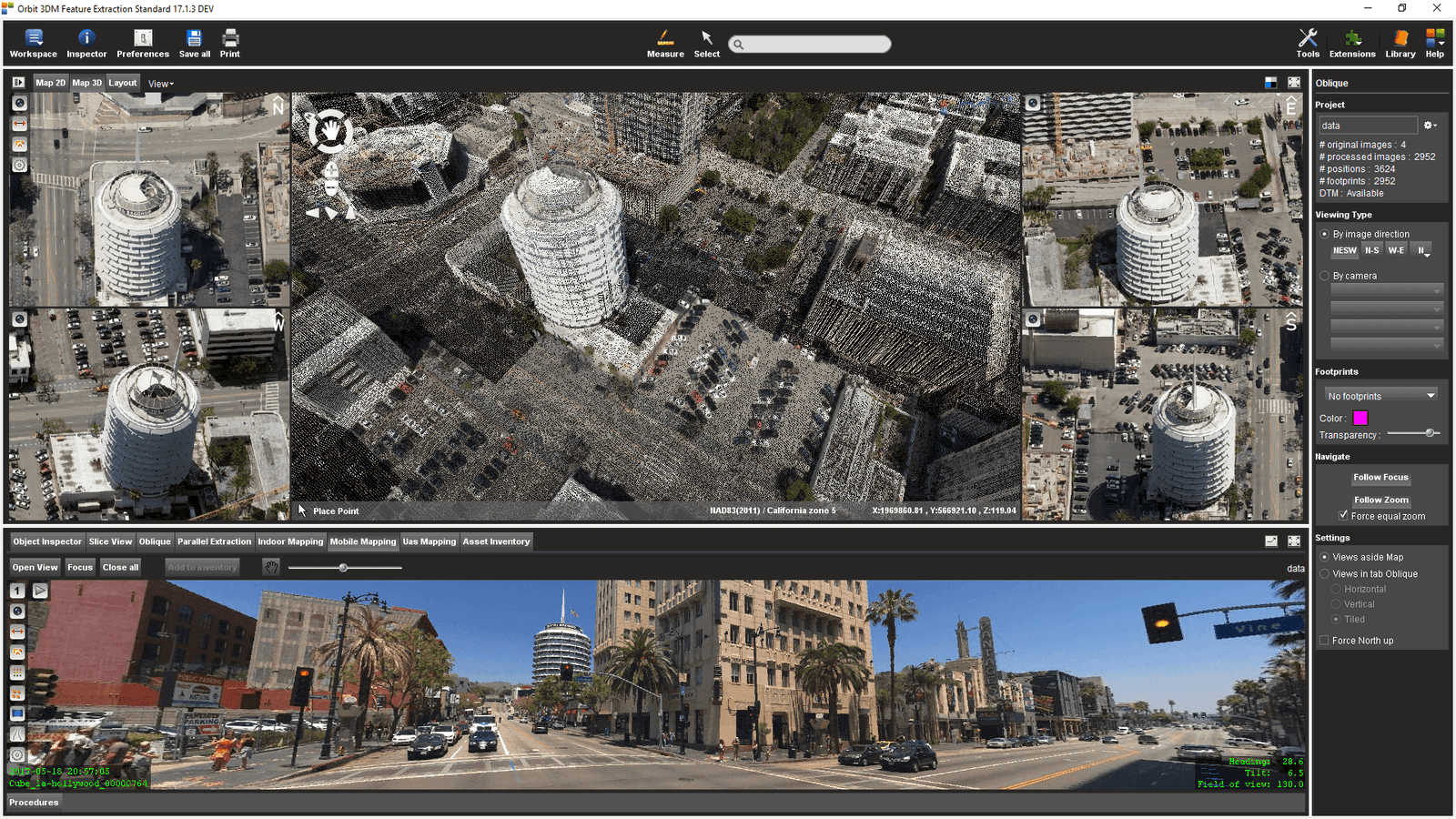Toggle the Force equal zoom checkbox
The width and height of the screenshot is (1456, 819).
[1343, 516]
